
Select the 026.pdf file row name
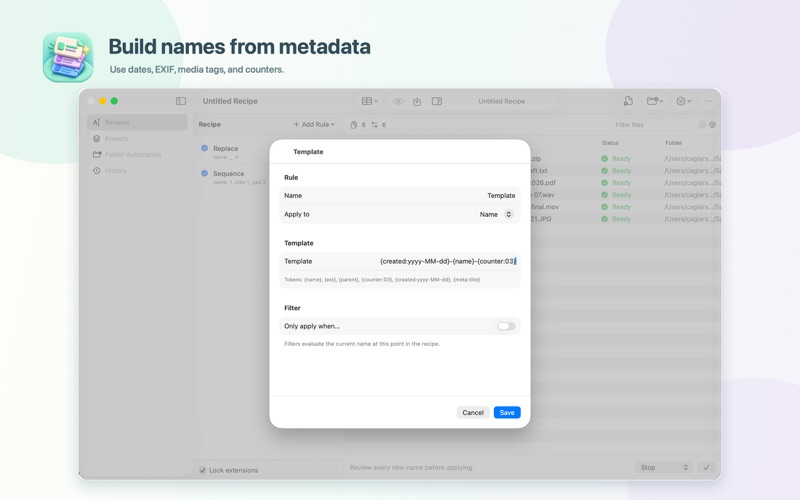(x=543, y=183)
